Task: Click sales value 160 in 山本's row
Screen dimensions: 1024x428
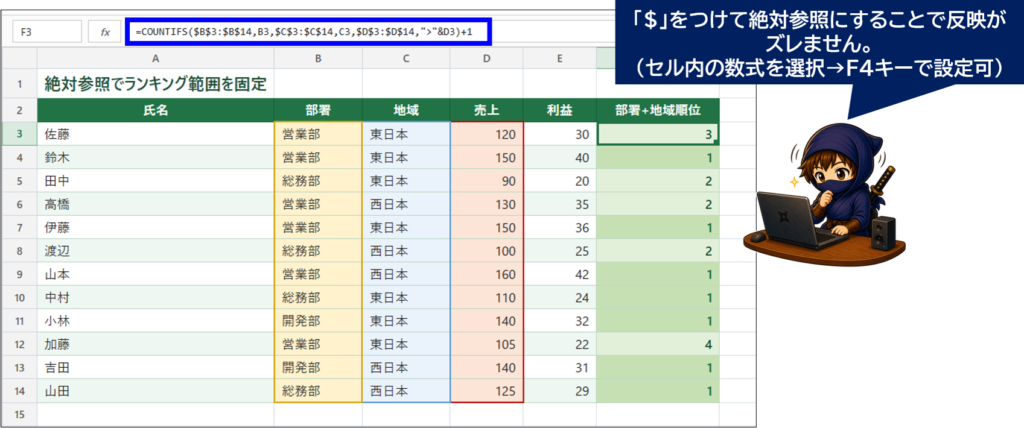Action: point(487,274)
